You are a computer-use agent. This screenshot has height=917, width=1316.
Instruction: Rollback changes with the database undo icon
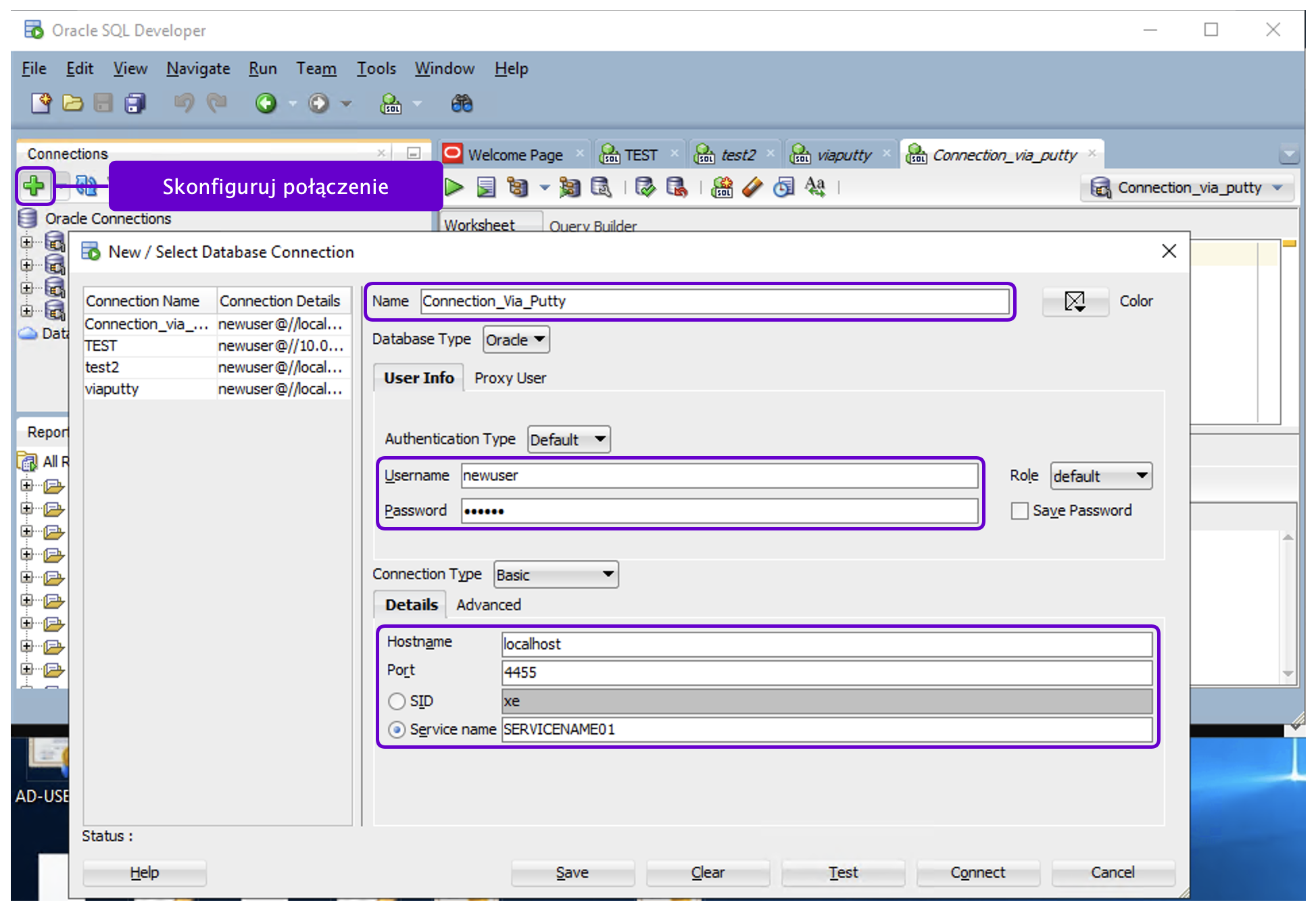[678, 187]
